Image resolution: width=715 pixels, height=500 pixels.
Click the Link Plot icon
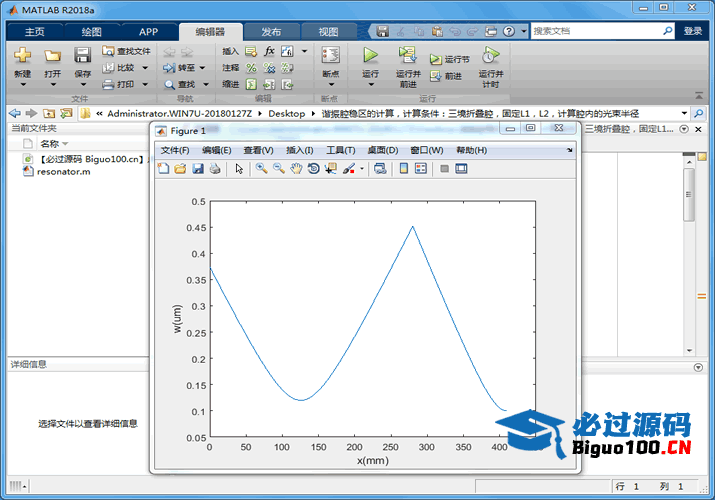point(380,169)
